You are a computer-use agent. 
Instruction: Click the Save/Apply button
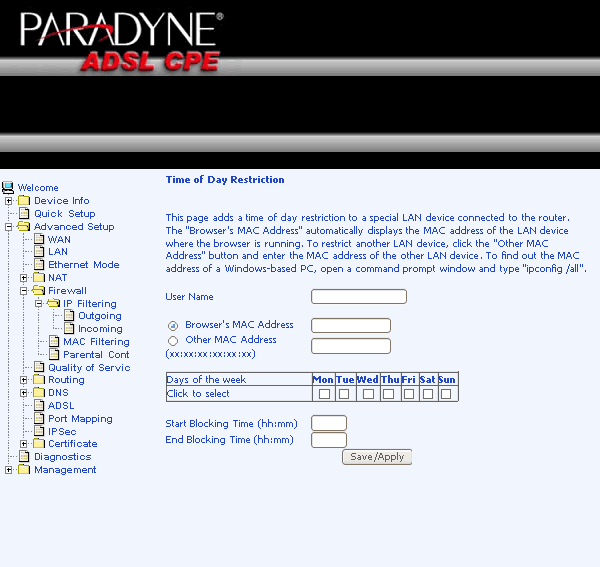[x=377, y=457]
